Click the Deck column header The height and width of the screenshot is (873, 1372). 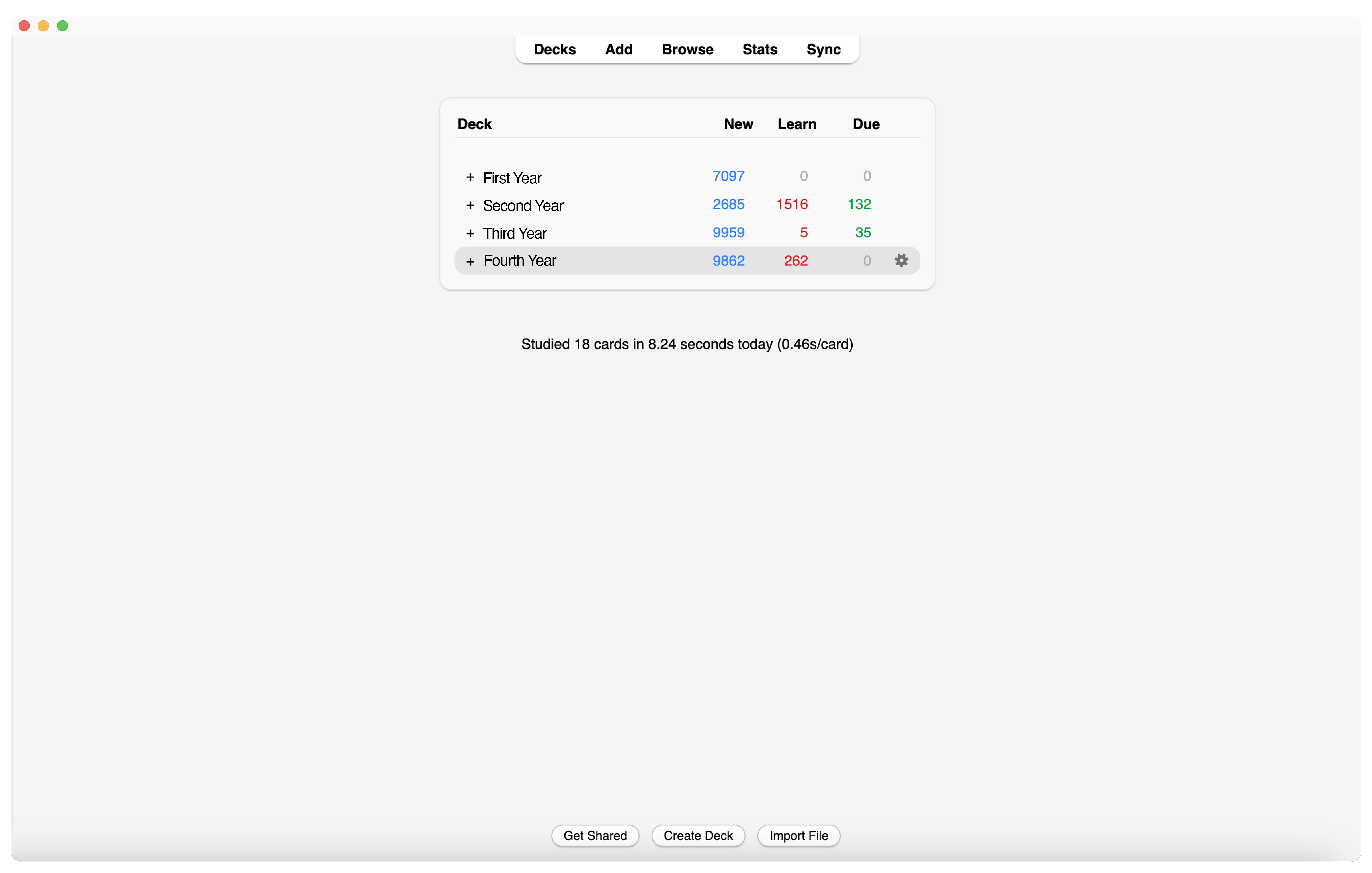(474, 124)
